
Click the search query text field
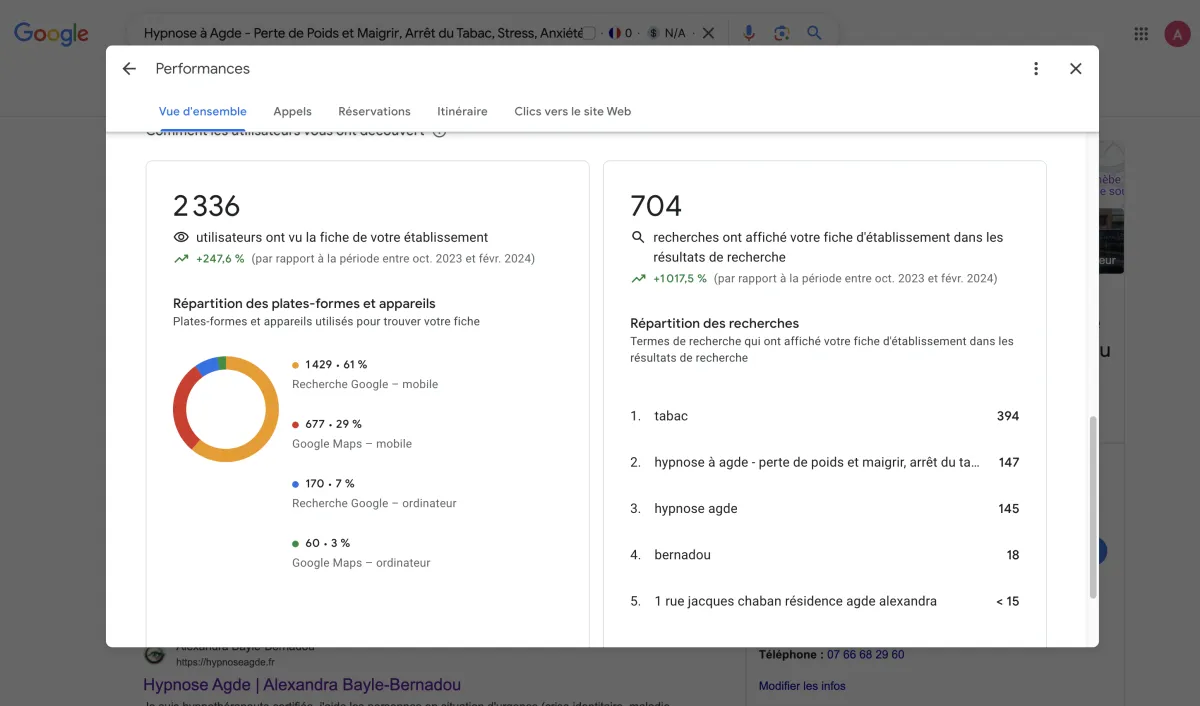(x=363, y=33)
